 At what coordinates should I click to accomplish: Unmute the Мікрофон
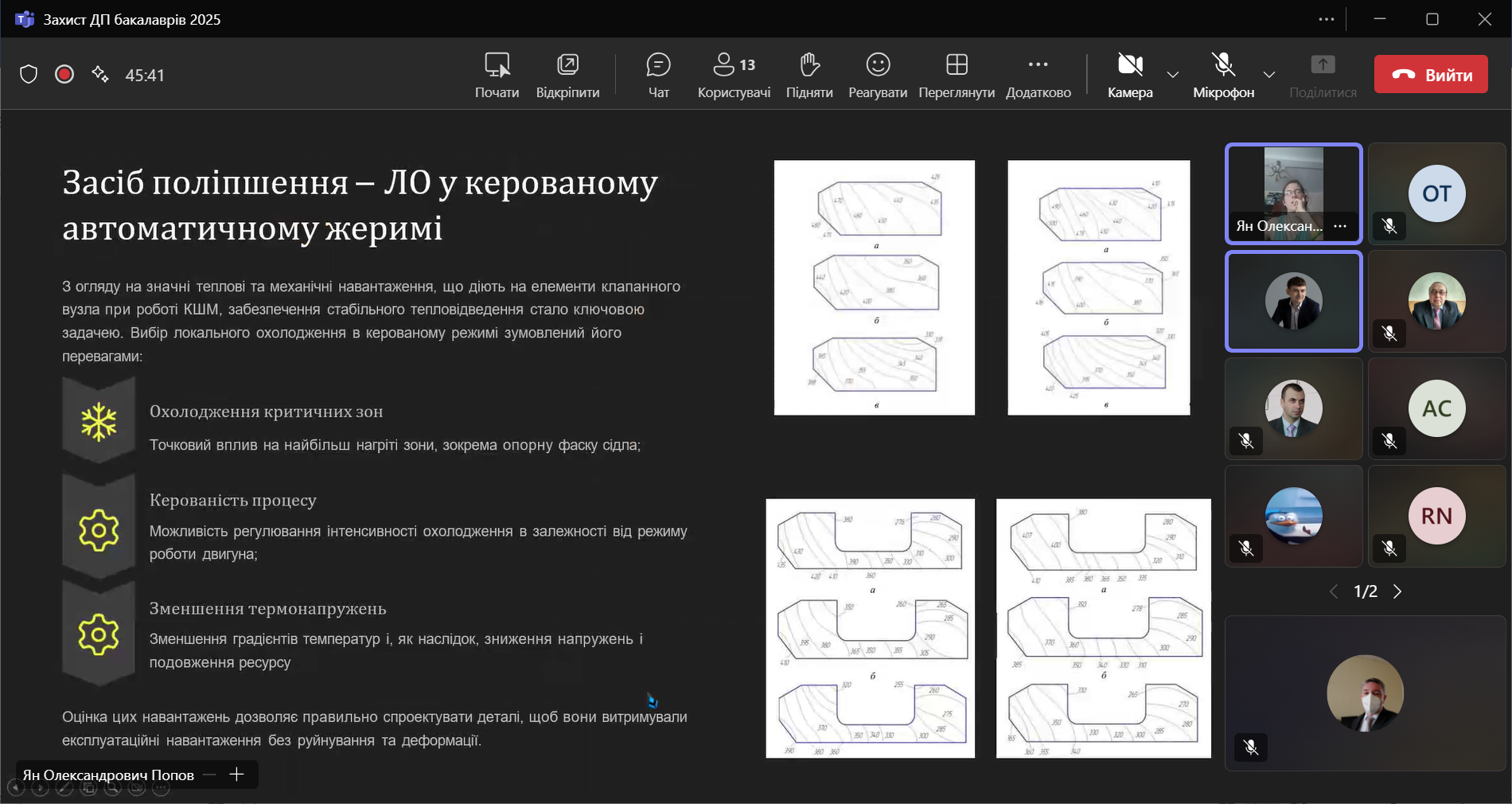point(1223,75)
